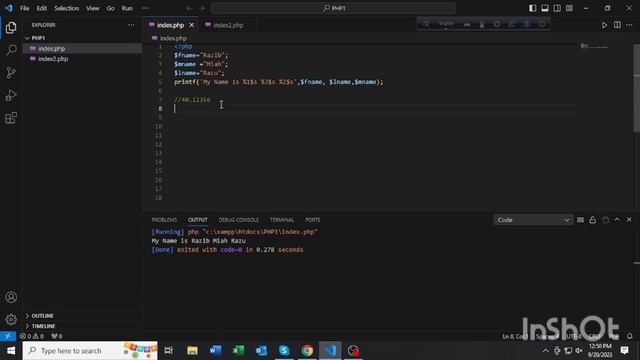Viewport: 640px width, 360px height.
Task: Toggle output auto-scroll lock icon
Action: tap(593, 220)
